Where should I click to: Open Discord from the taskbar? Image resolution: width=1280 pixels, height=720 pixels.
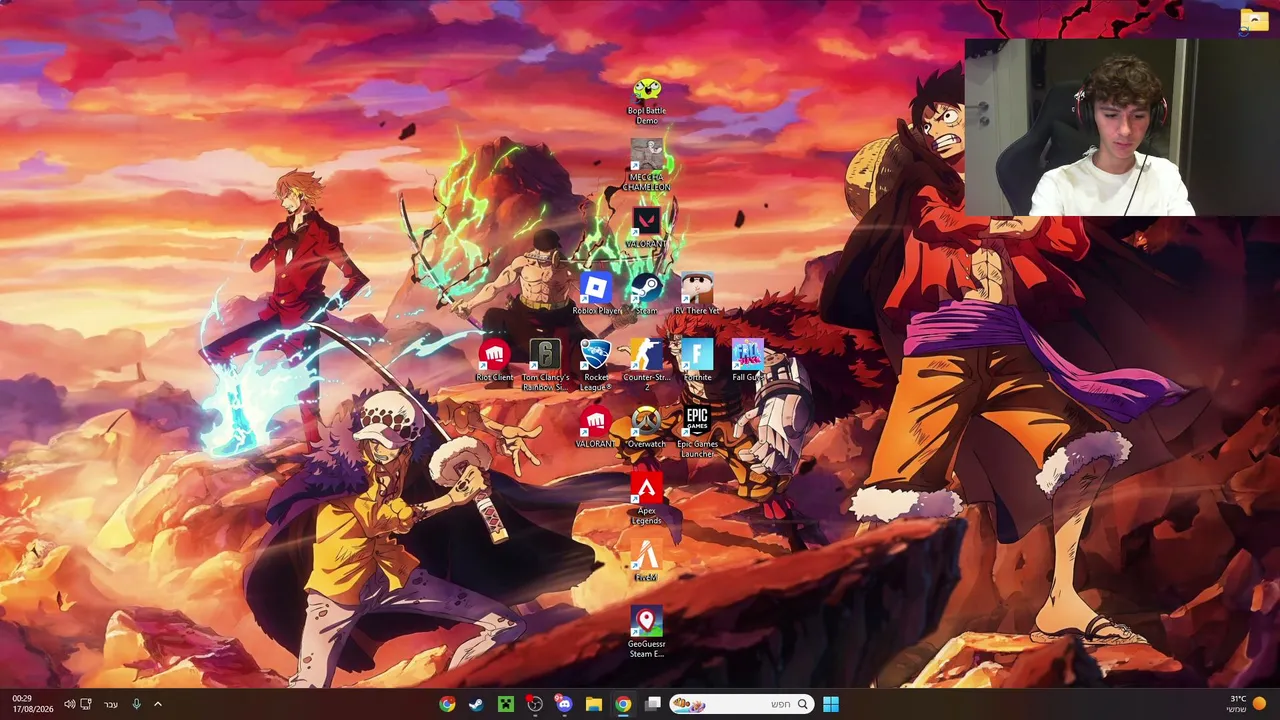tap(564, 704)
